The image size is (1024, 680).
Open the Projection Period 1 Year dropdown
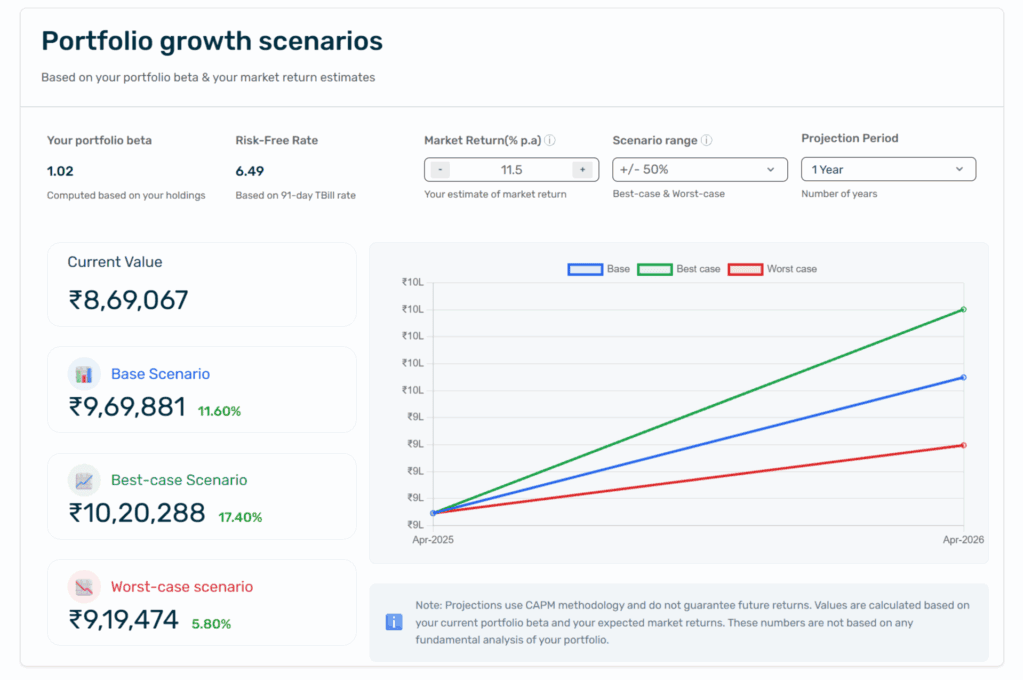(x=887, y=170)
